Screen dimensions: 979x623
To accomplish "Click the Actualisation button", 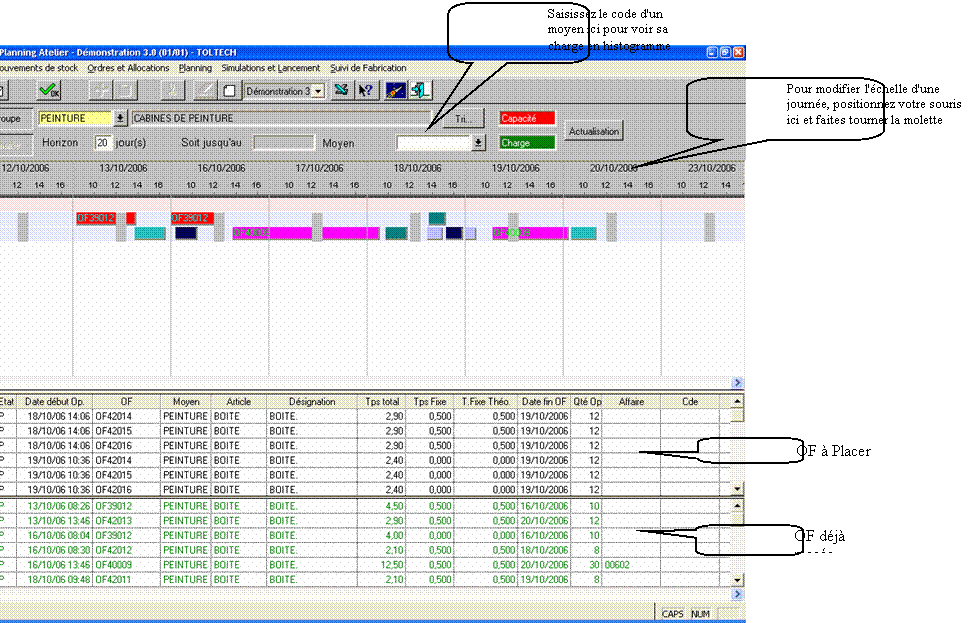I will coord(594,131).
